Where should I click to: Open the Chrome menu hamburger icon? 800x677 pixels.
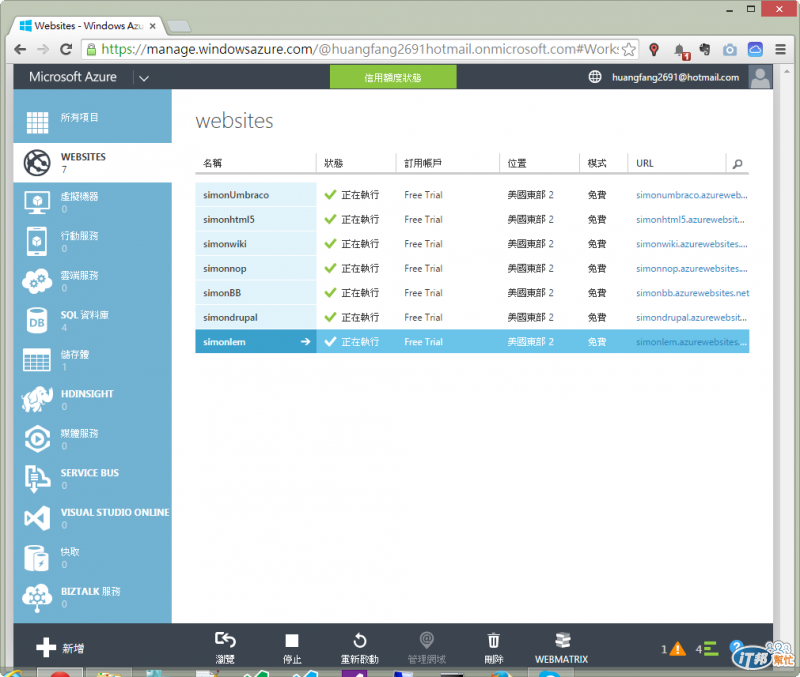click(780, 49)
